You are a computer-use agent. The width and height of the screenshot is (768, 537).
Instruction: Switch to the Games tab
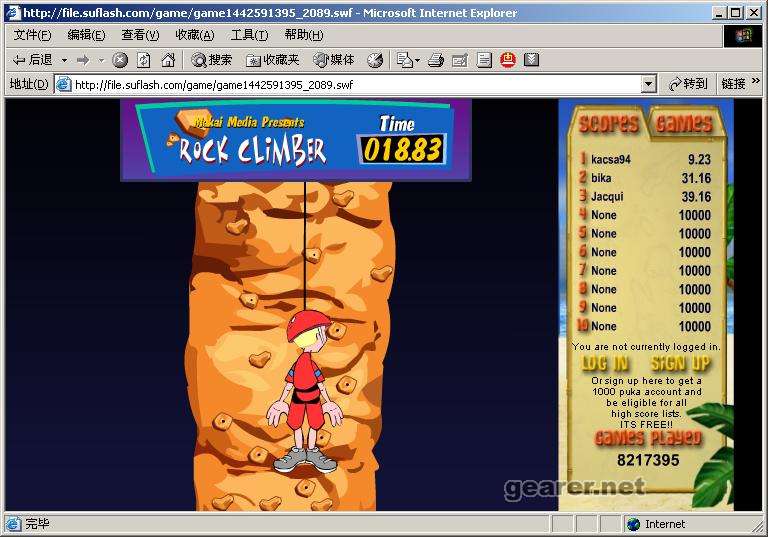click(x=683, y=123)
